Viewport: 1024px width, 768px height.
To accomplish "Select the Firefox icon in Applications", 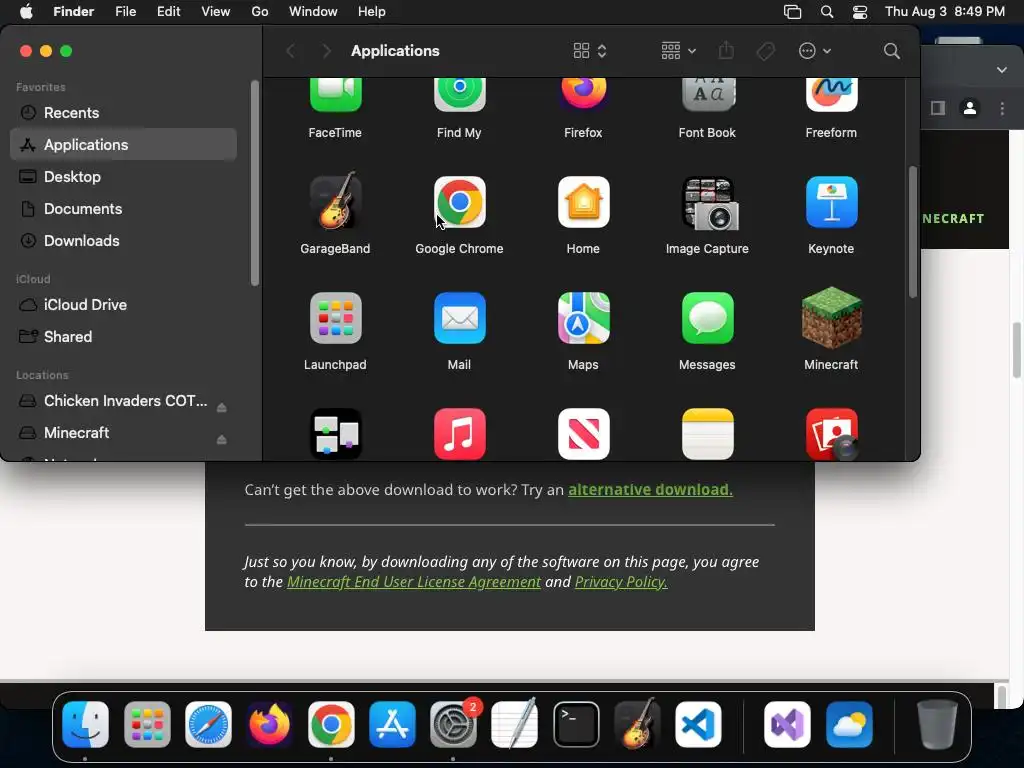I will click(583, 94).
